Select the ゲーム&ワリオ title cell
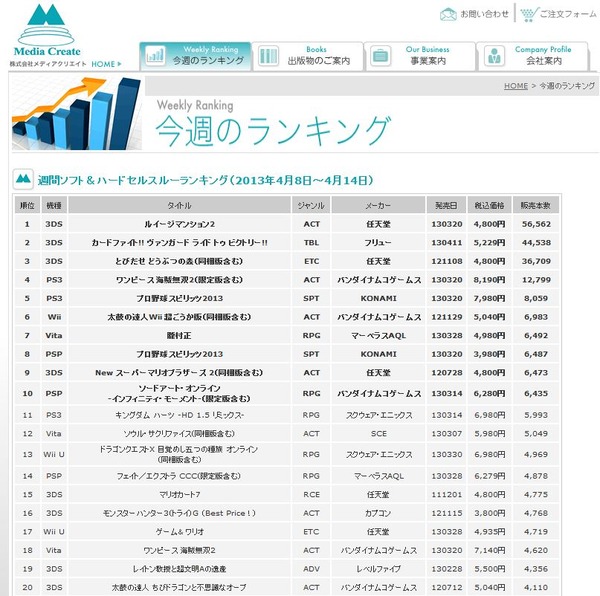 (179, 532)
